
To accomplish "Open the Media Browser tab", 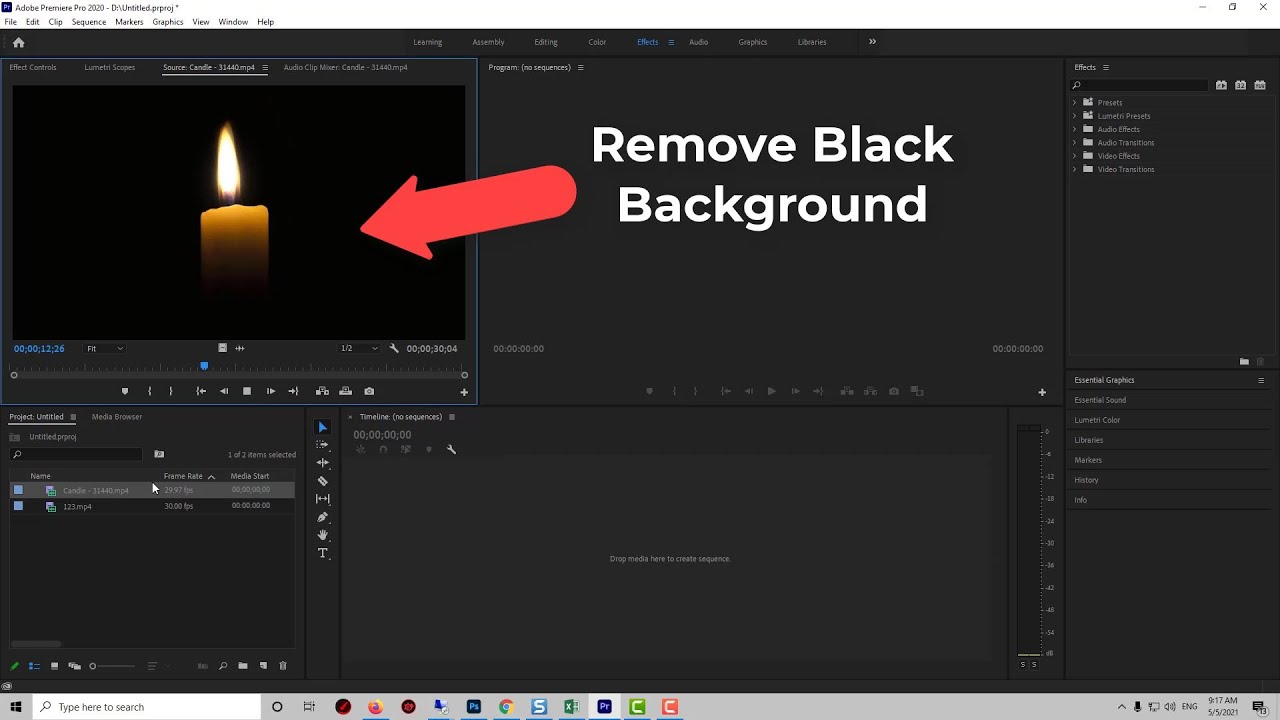I will tap(117, 416).
